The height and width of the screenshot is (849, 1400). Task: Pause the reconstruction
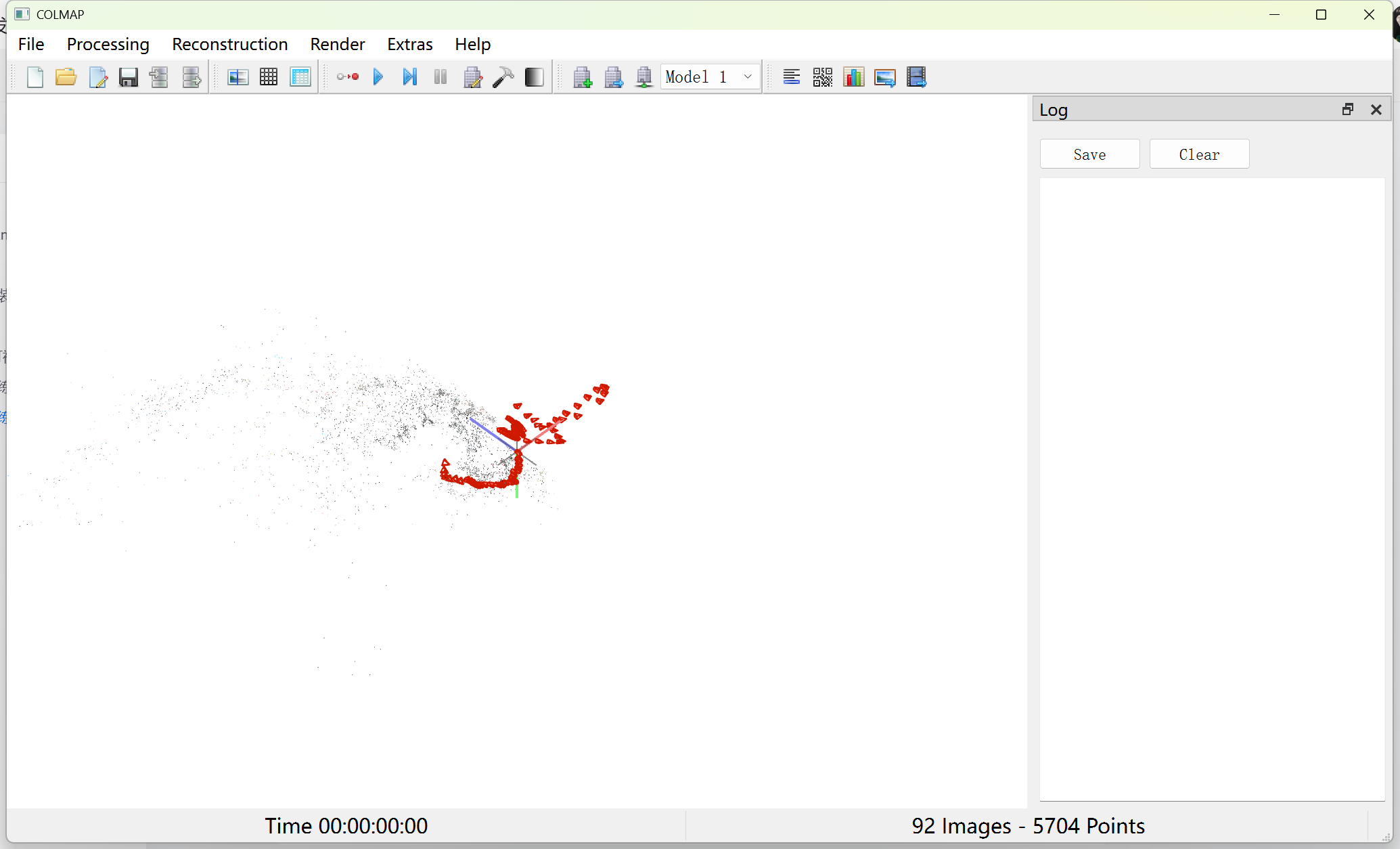point(441,77)
